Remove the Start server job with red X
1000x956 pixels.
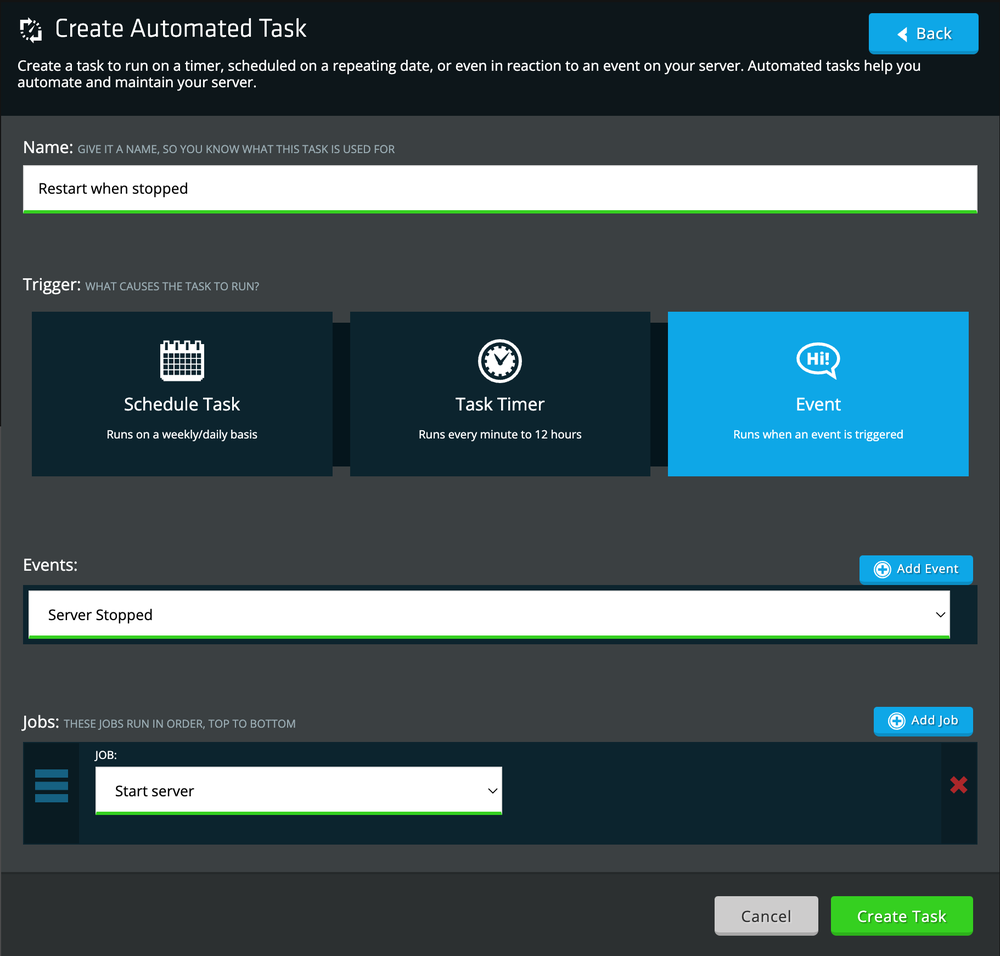tap(958, 785)
